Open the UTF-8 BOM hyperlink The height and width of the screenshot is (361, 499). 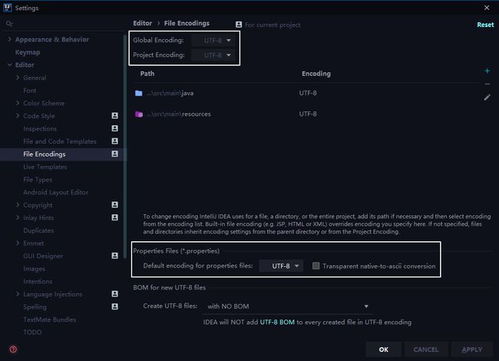click(x=277, y=322)
